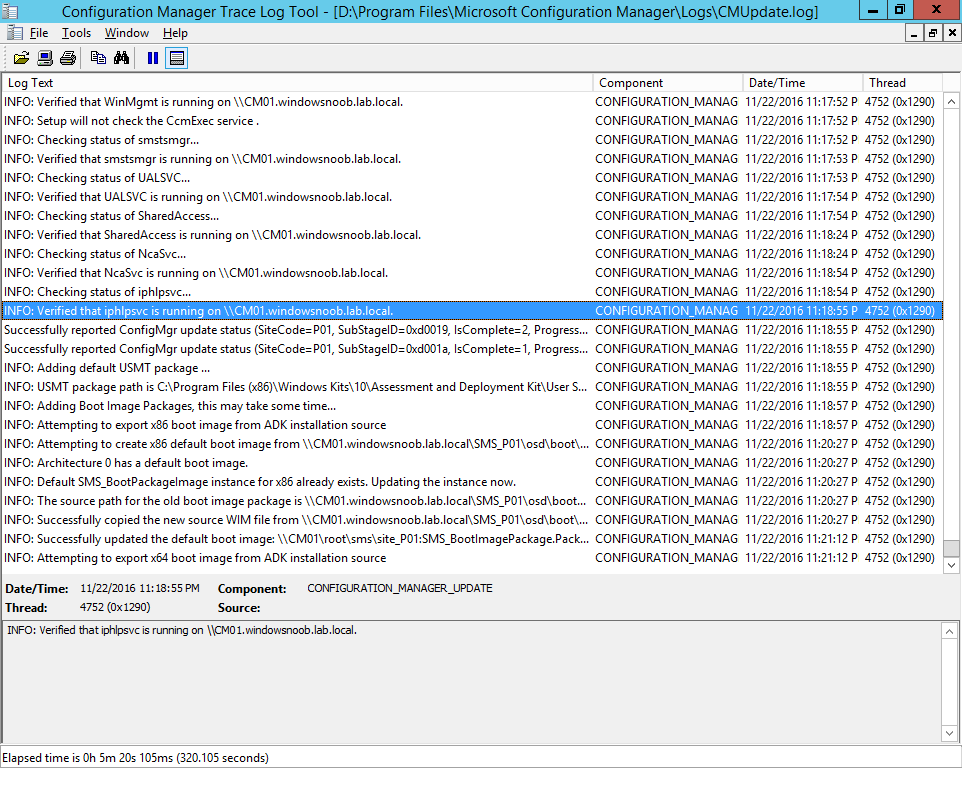The height and width of the screenshot is (799, 962).
Task: Open the Tools menu
Action: point(76,33)
